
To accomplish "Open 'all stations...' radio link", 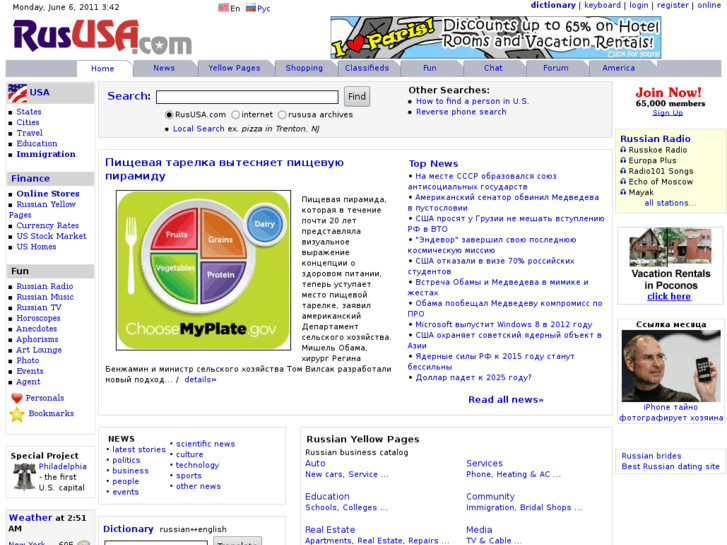I will click(x=670, y=203).
